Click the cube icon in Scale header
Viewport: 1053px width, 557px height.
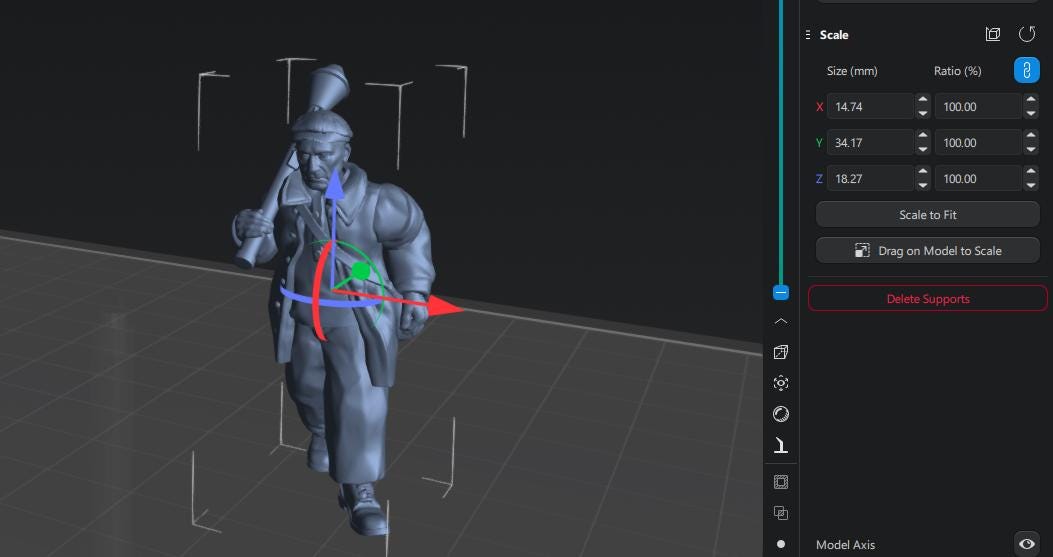pos(993,34)
